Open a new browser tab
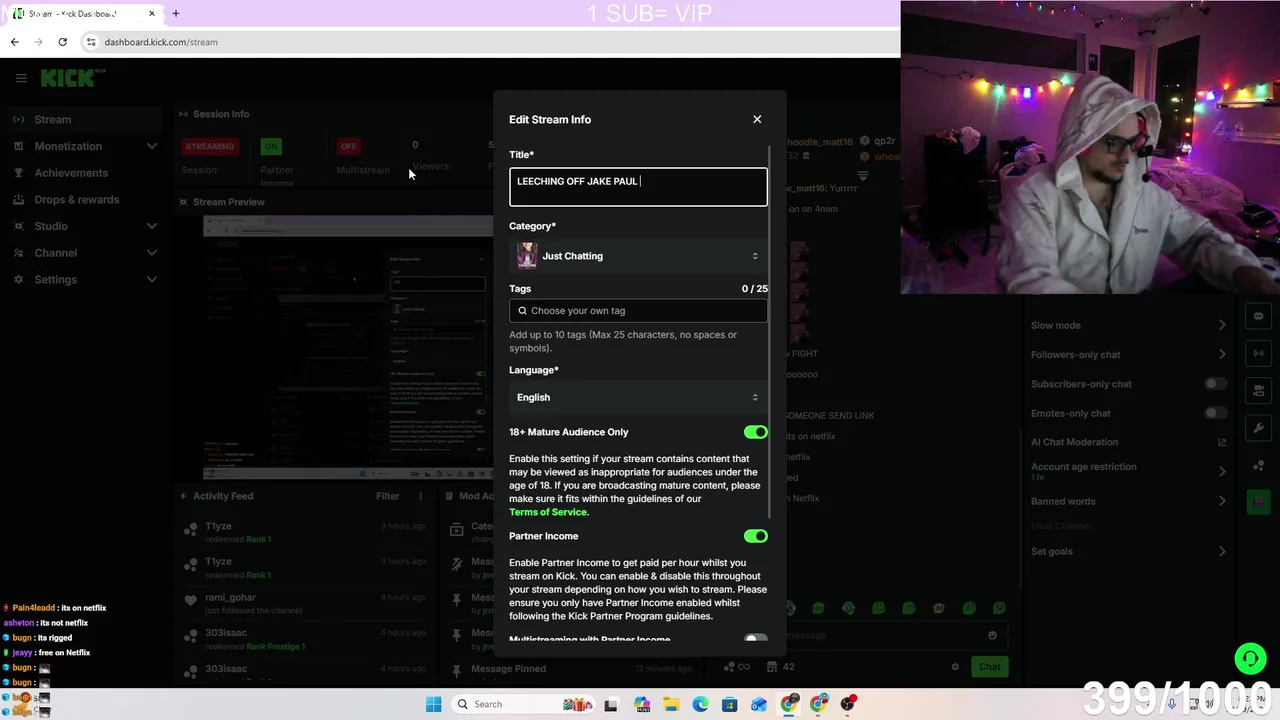Viewport: 1280px width, 720px height. point(176,14)
